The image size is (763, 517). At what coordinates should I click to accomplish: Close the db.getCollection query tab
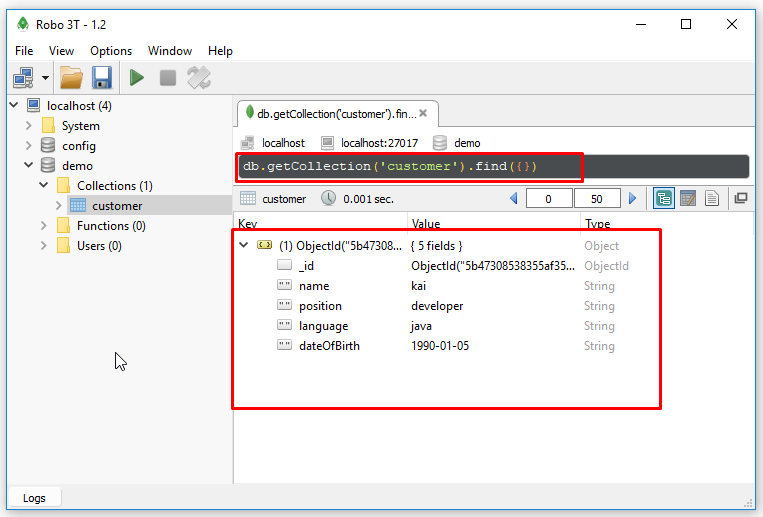[x=423, y=113]
